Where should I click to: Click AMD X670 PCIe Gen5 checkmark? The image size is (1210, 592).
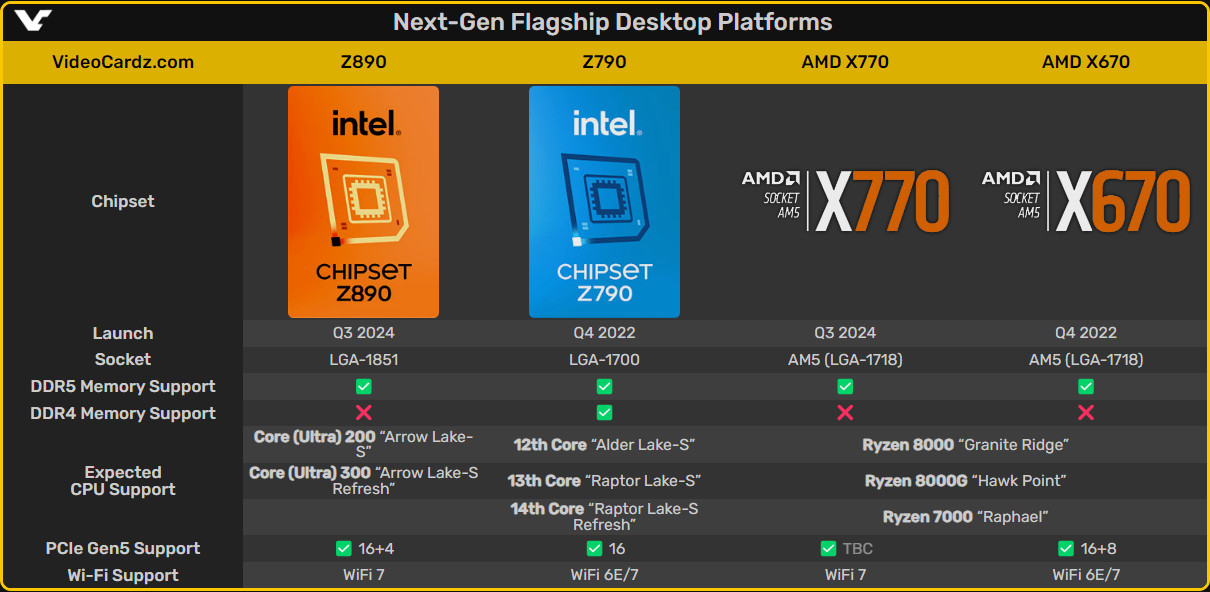click(1066, 548)
